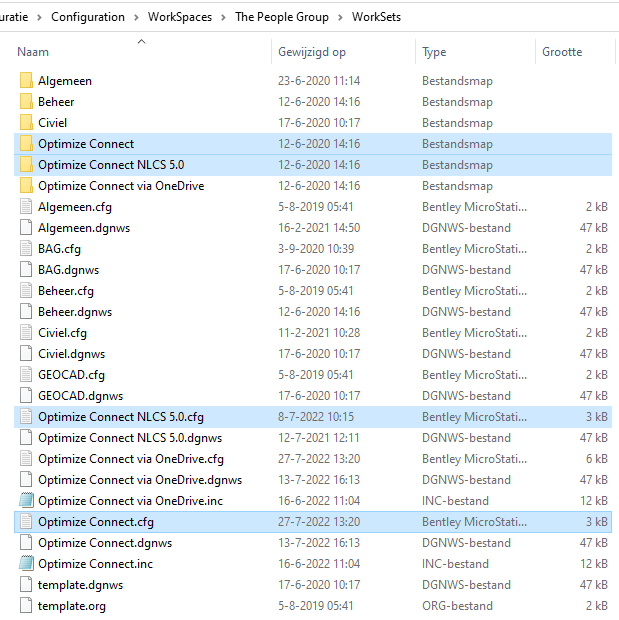619x620 pixels.
Task: Select the Optimize Connect.dgnws file name
Action: coord(105,543)
